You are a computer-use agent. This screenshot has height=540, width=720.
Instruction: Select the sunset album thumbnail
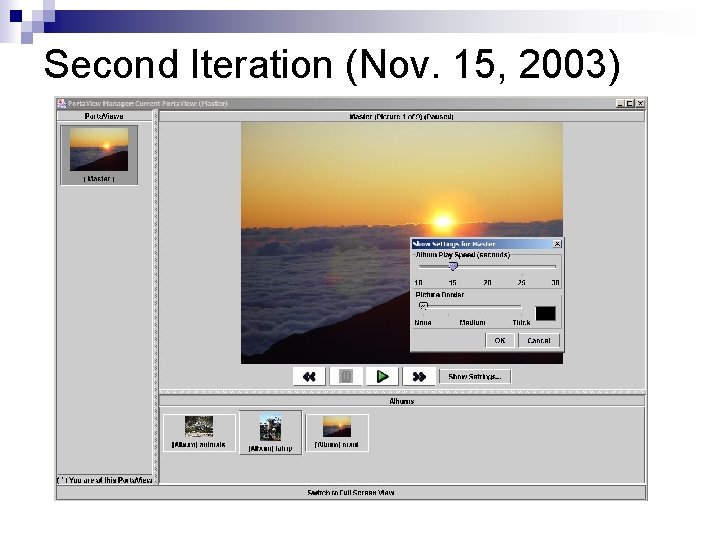click(x=337, y=433)
